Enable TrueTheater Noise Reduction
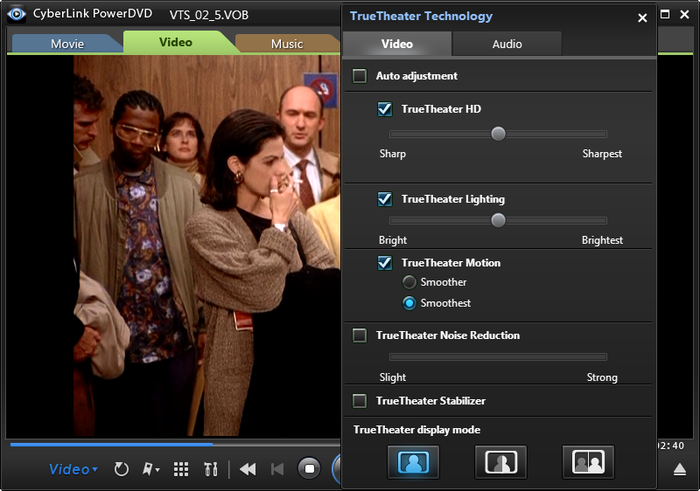700x491 pixels. [360, 335]
